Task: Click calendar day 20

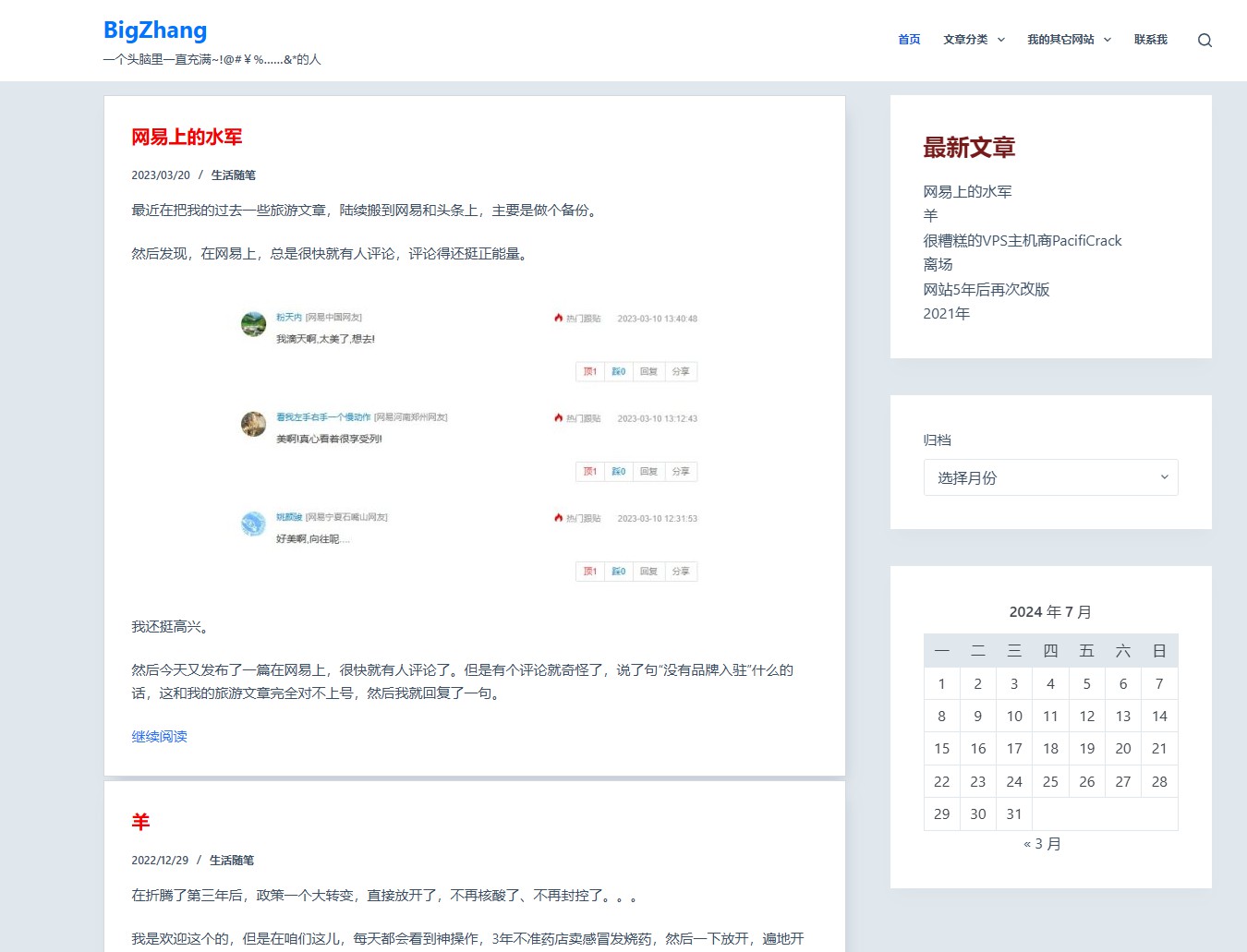Action: pyautogui.click(x=1123, y=749)
